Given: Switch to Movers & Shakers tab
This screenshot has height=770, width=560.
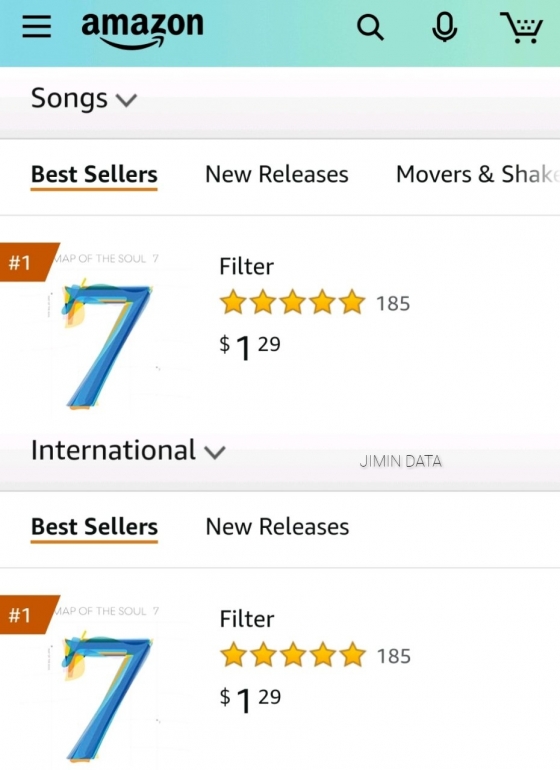Looking at the screenshot, I should pos(477,174).
